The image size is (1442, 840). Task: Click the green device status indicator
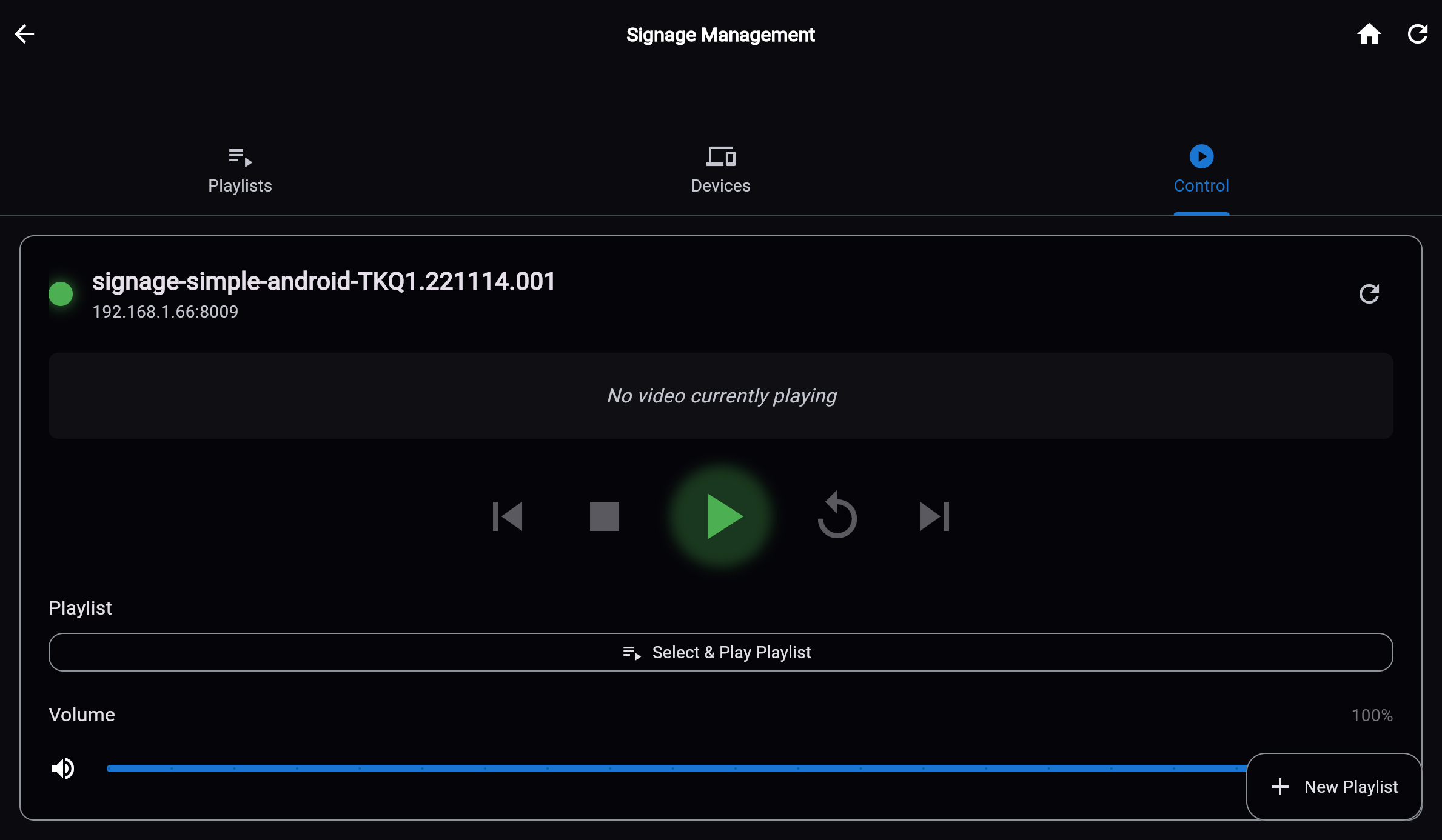tap(61, 294)
